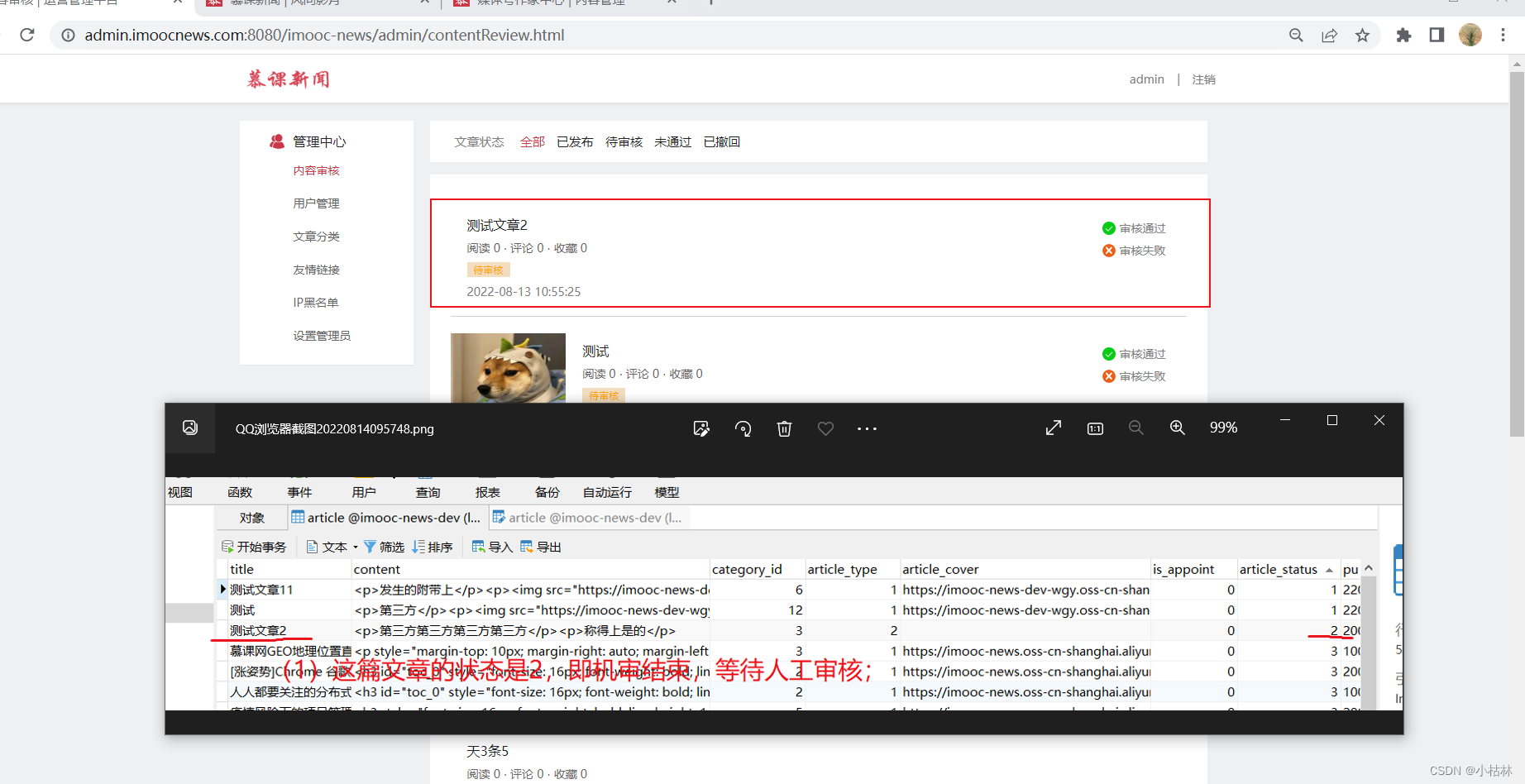Switch to the 对象 tab in Navicat
Screen dimensions: 1525x784
pos(251,517)
